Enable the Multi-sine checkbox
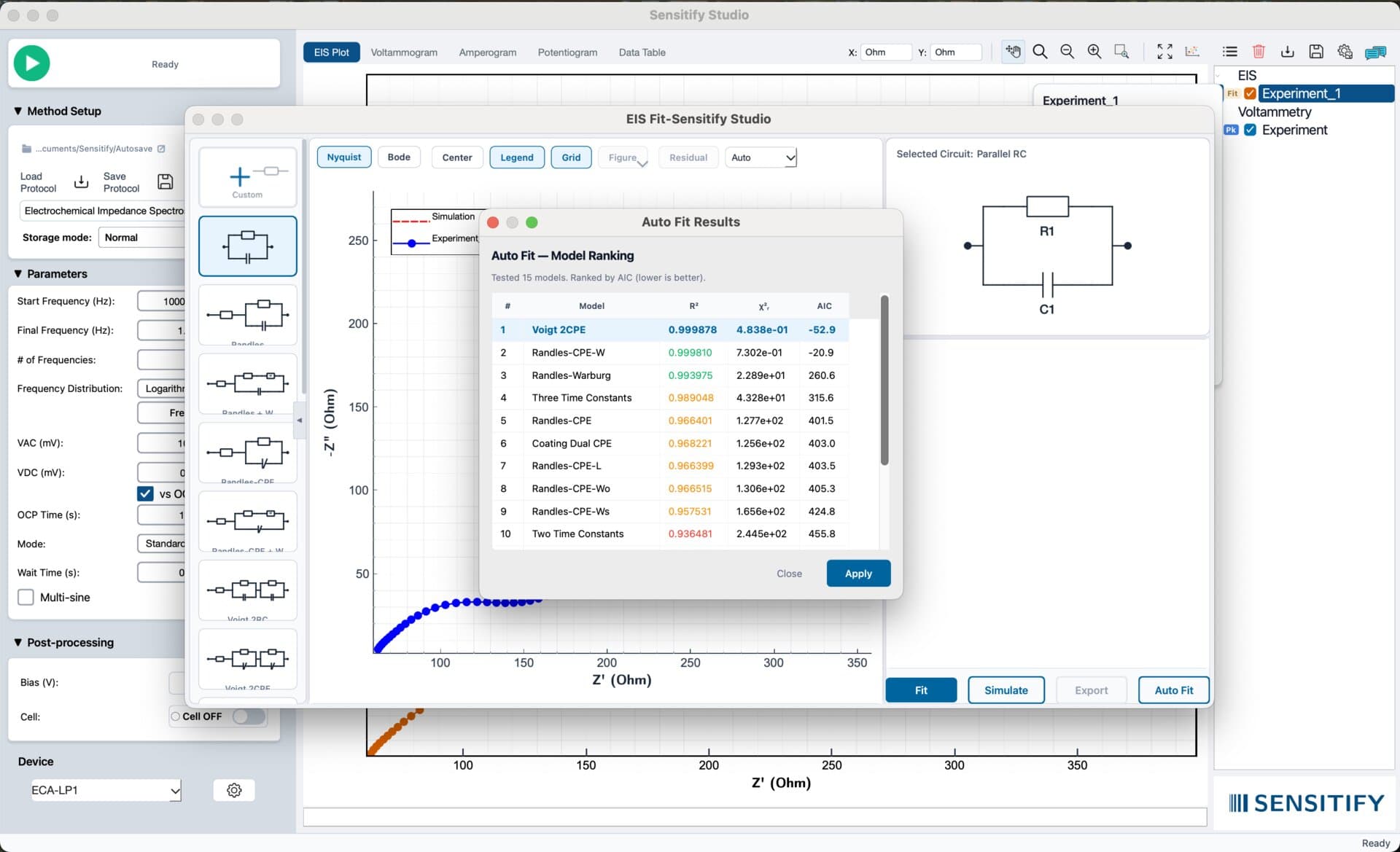Screen dimensions: 1400x852 (26, 597)
